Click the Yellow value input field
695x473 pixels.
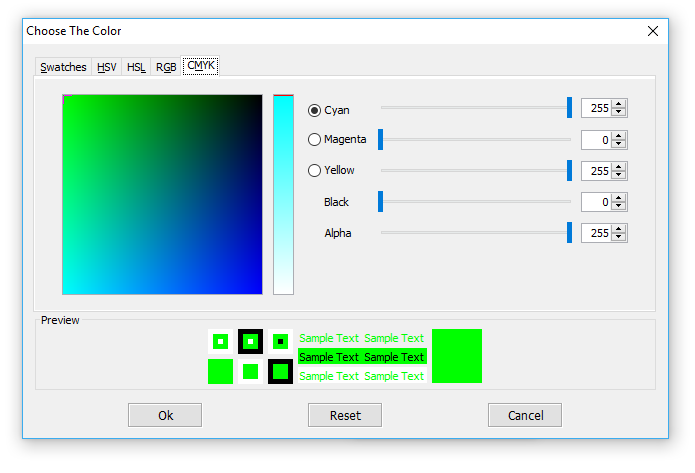pos(596,171)
